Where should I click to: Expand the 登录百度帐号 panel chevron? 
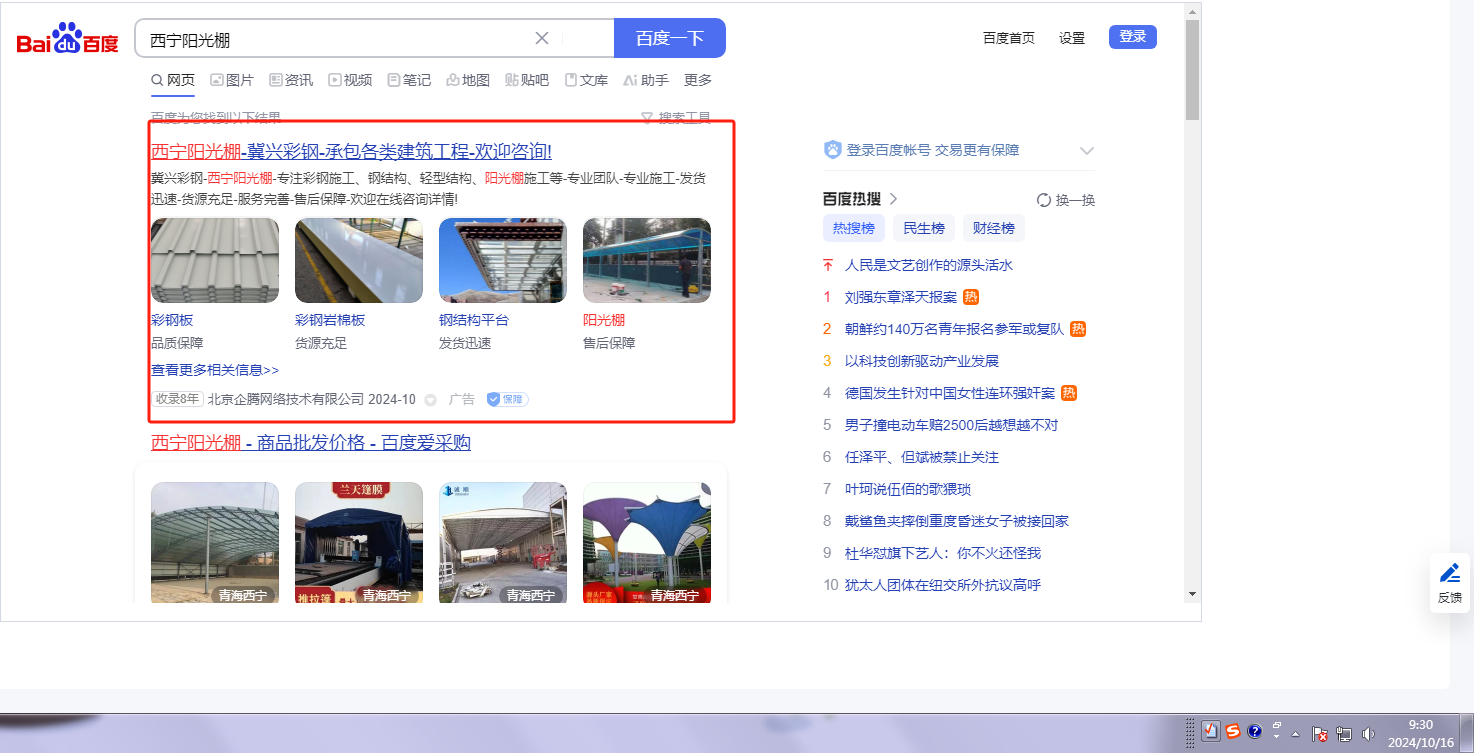click(1087, 150)
